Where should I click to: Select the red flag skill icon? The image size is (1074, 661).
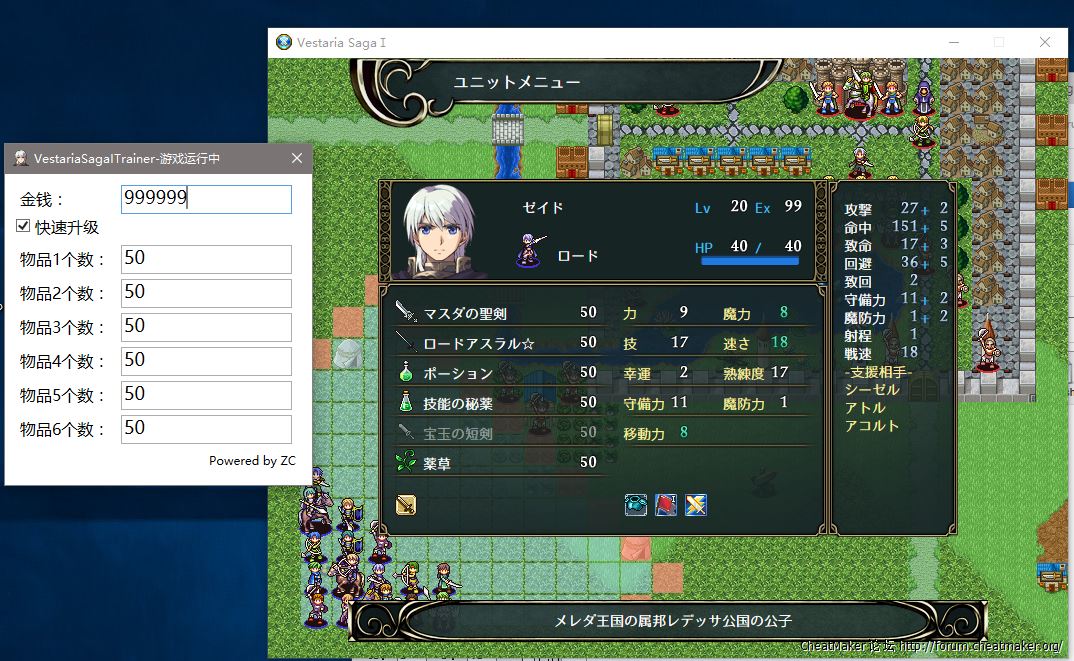(666, 505)
